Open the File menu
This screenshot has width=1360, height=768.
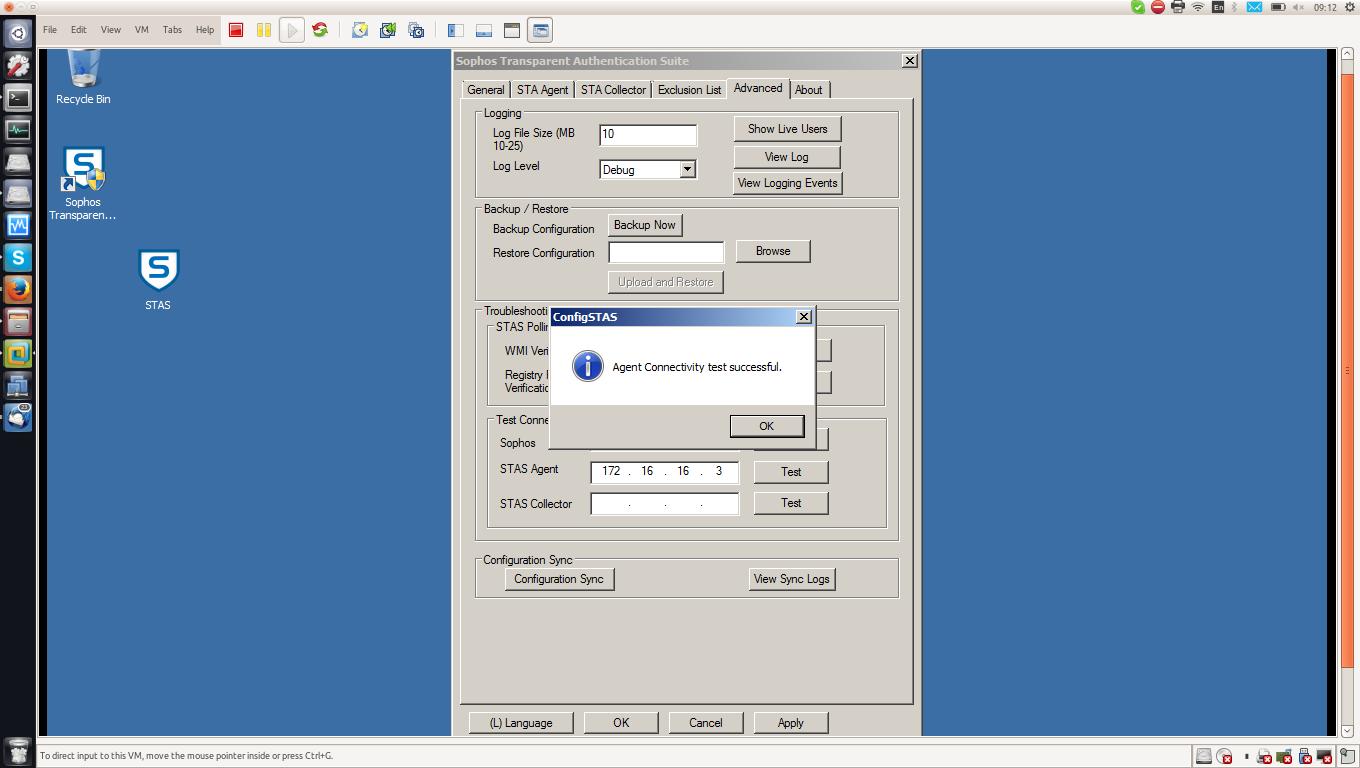point(50,30)
